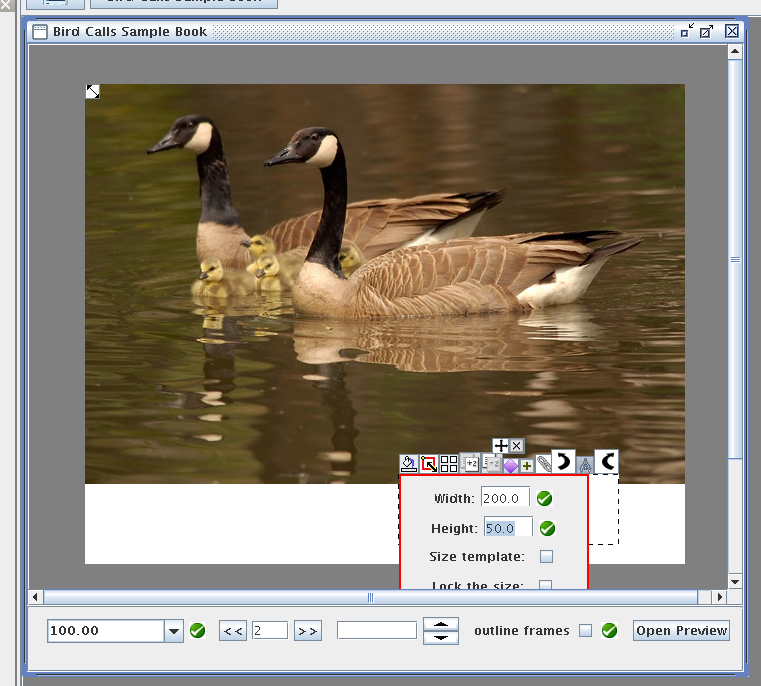761x686 pixels.
Task: Go to previous page with << button
Action: (233, 631)
